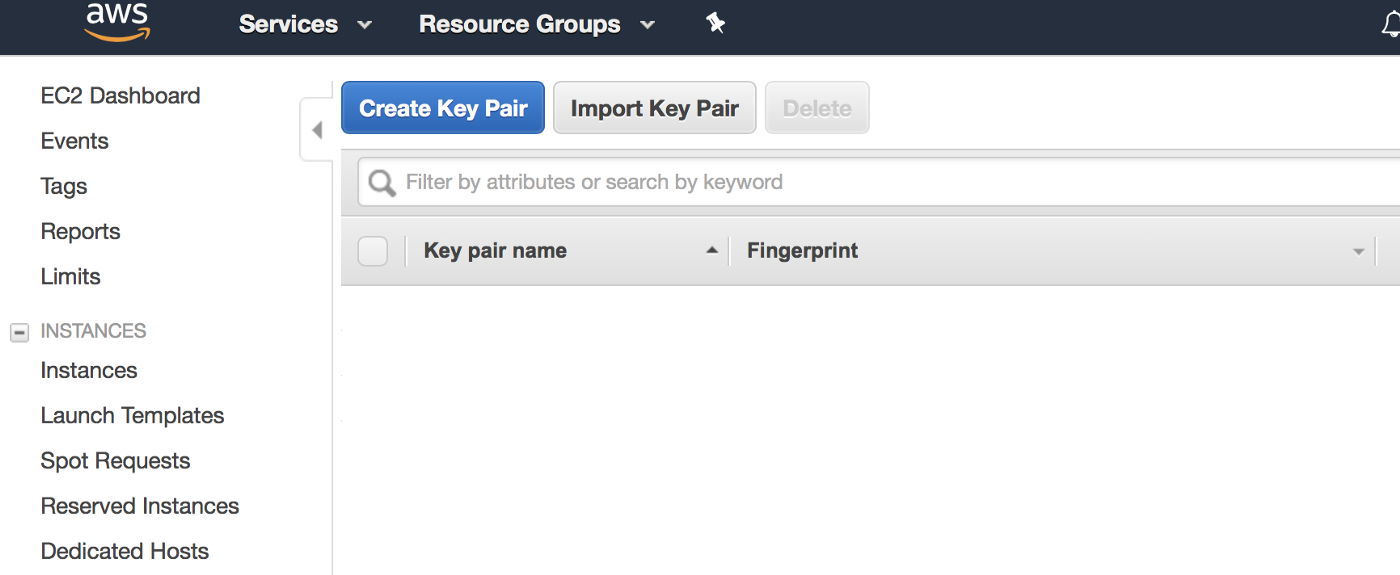Open the notifications bell icon
Viewport: 1400px width, 575px height.
pos(1391,25)
